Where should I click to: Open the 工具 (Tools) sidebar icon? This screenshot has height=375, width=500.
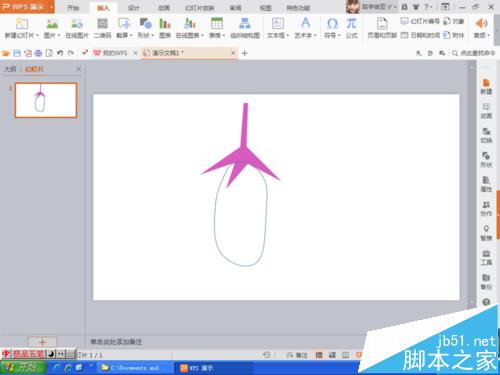(x=486, y=257)
